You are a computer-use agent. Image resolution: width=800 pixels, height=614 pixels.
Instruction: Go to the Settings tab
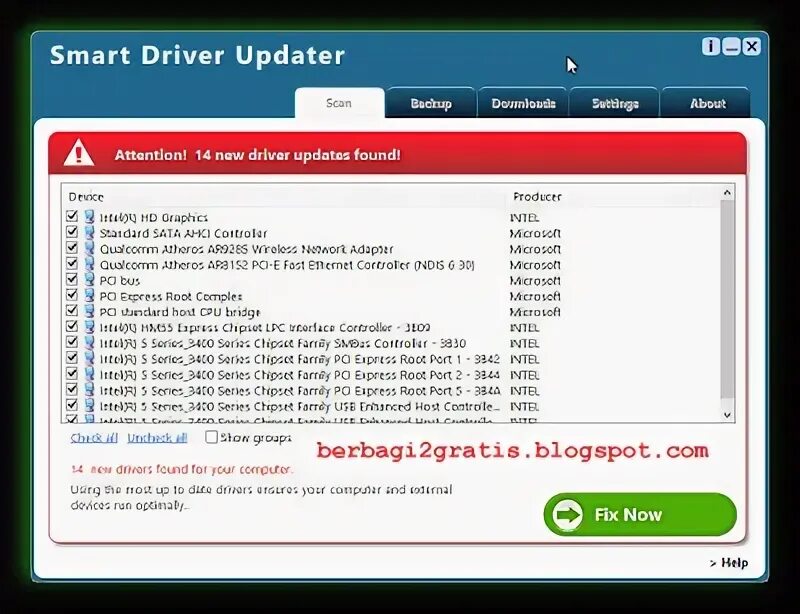(615, 103)
